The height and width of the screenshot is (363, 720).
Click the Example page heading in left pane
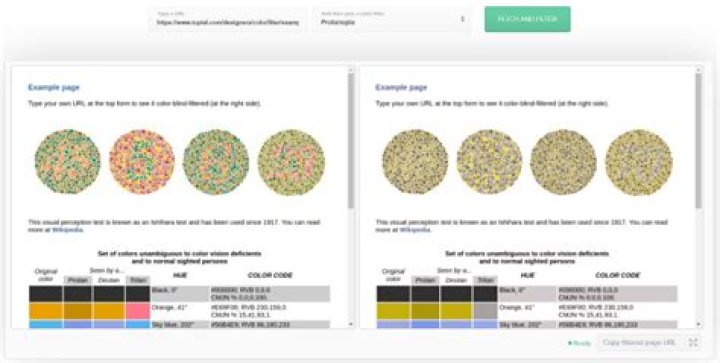(54, 87)
